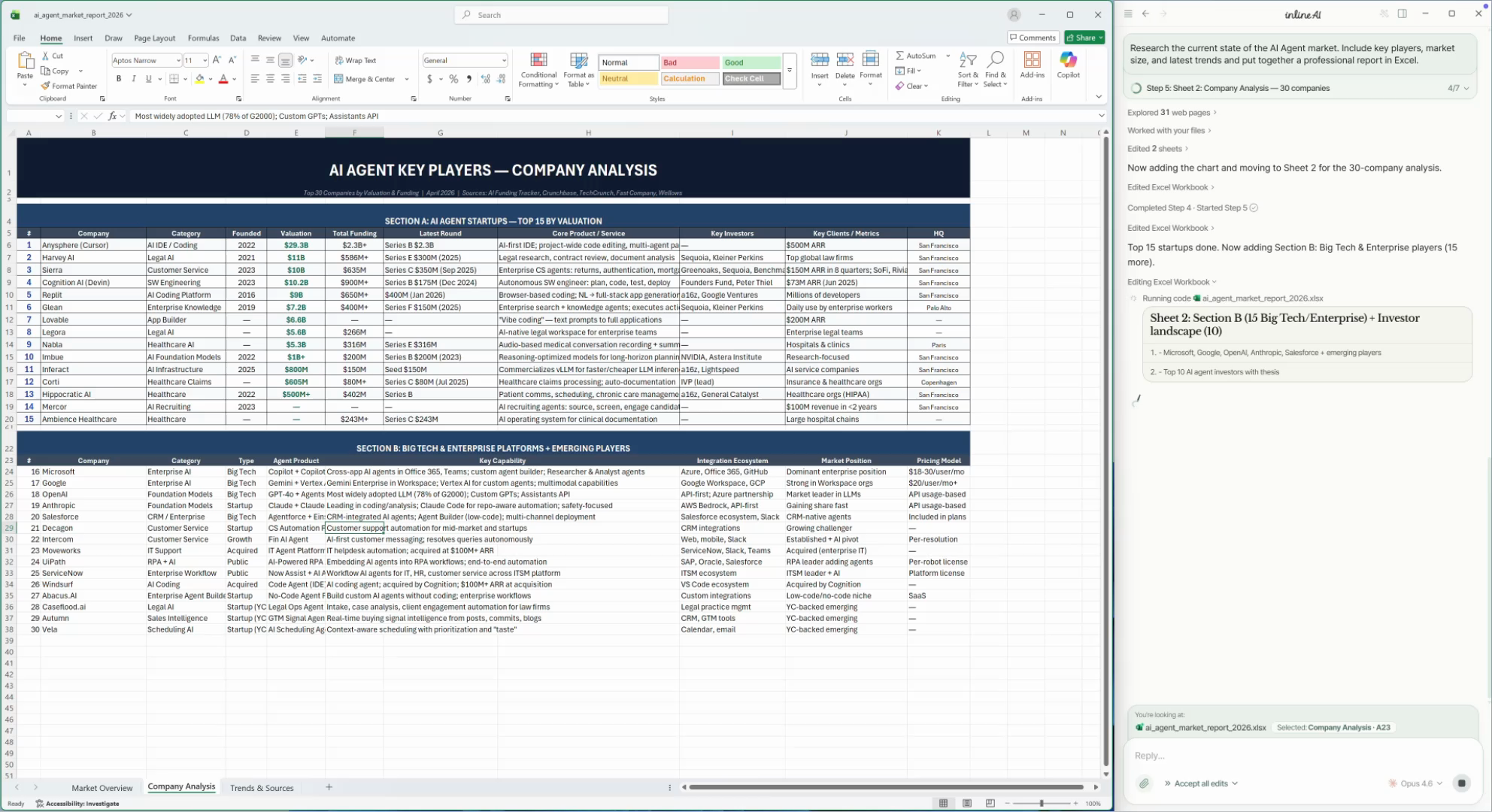The height and width of the screenshot is (812, 1492).
Task: Switch to Page Break Preview view
Action: 990,803
